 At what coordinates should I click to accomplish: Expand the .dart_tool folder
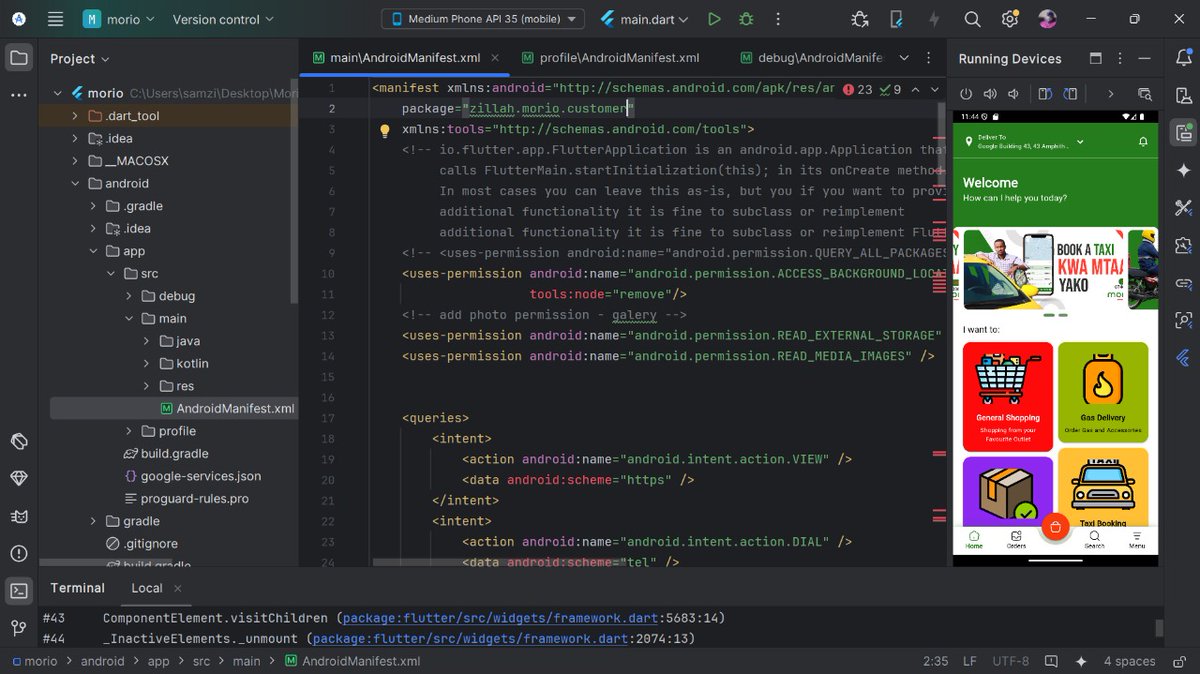[x=75, y=116]
